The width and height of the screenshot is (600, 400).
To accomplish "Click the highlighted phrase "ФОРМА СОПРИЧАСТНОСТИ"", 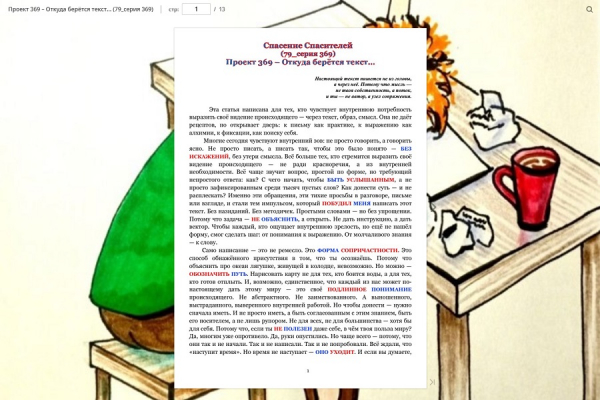I will coord(358,250).
